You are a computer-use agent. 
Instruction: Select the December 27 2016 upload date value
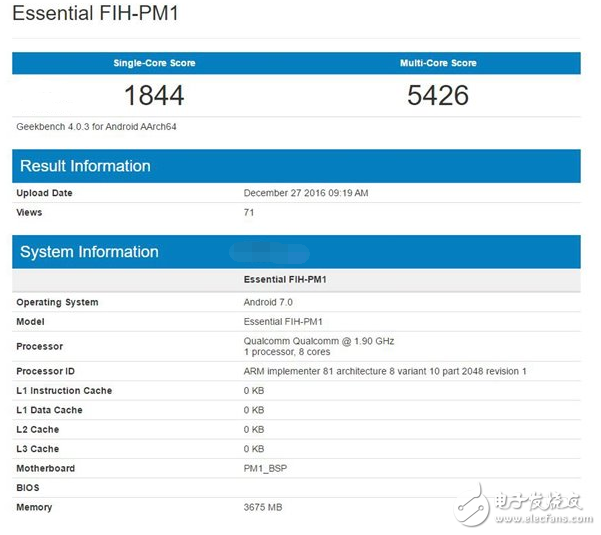point(306,193)
